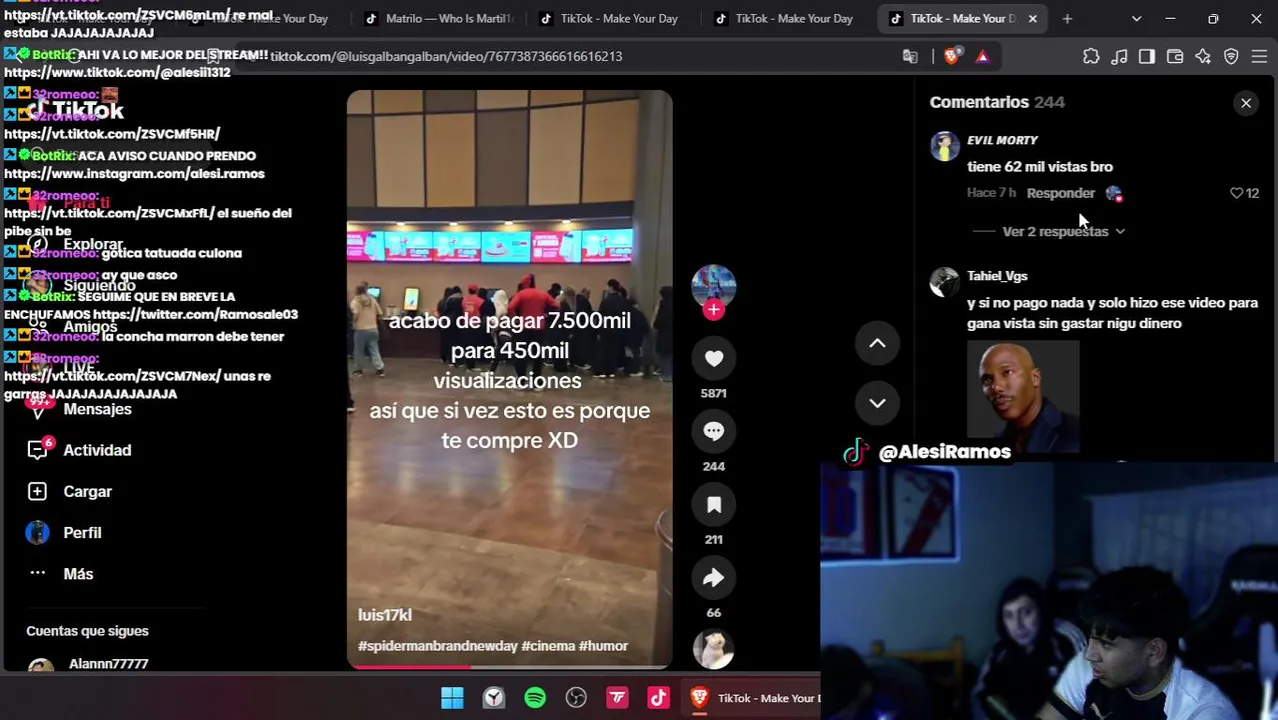Viewport: 1278px width, 720px height.
Task: Open #humor hashtag
Action: click(x=603, y=646)
